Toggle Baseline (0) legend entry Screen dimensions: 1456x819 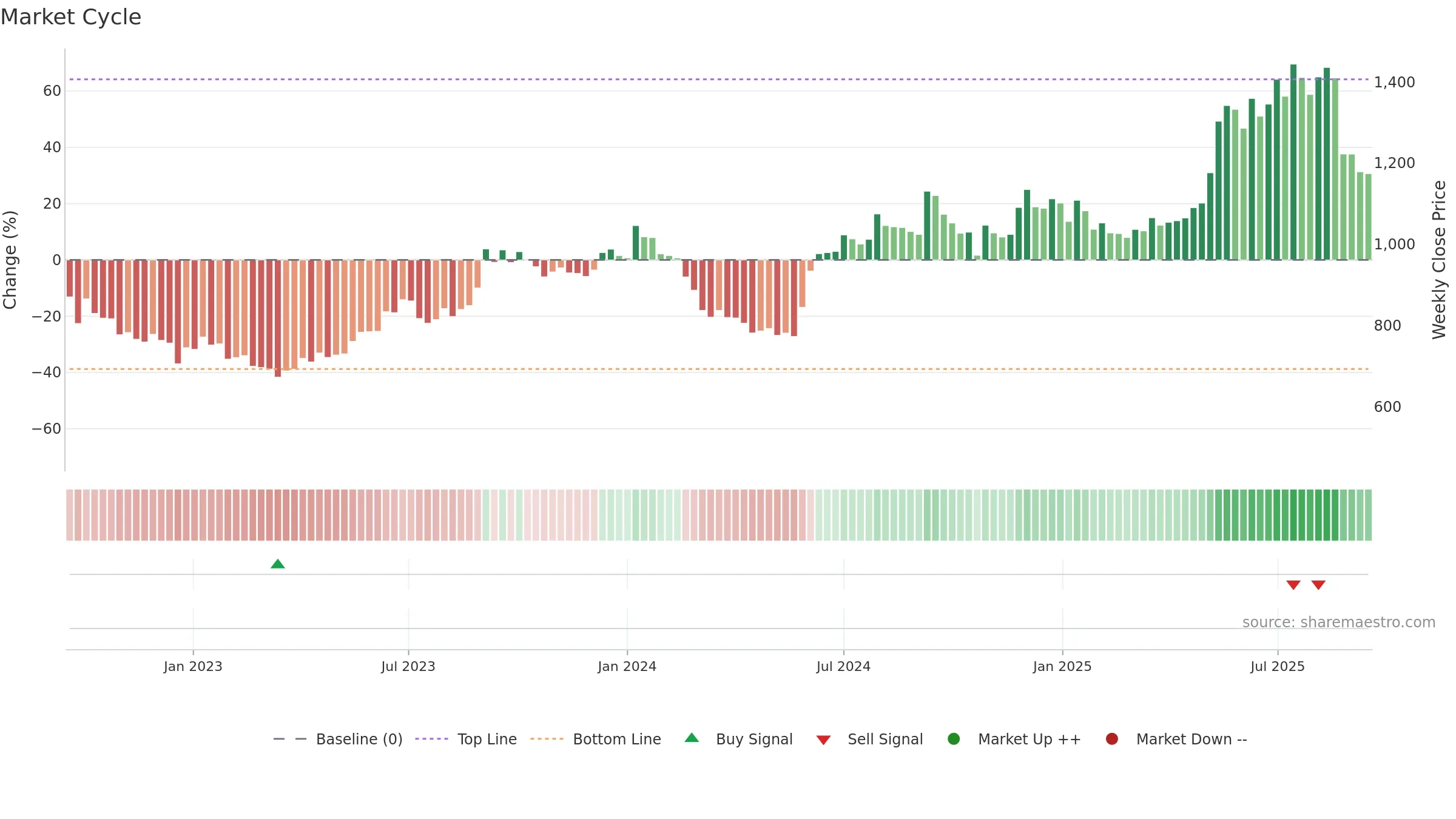click(x=338, y=739)
